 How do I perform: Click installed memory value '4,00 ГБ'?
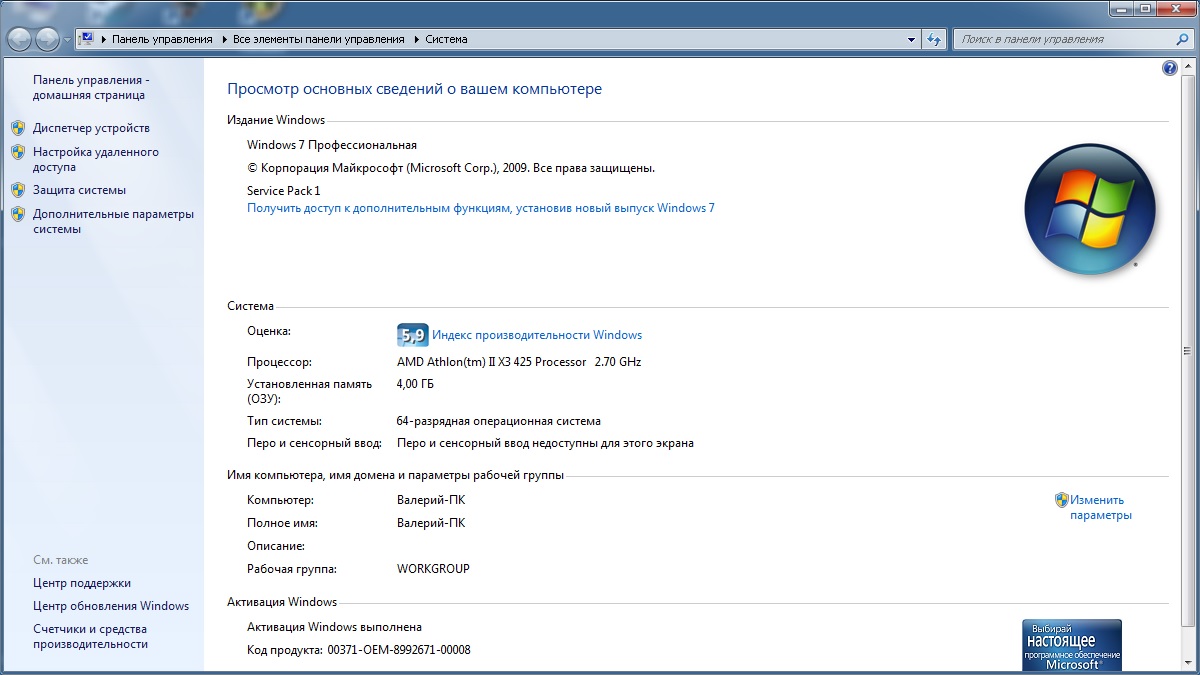click(415, 384)
